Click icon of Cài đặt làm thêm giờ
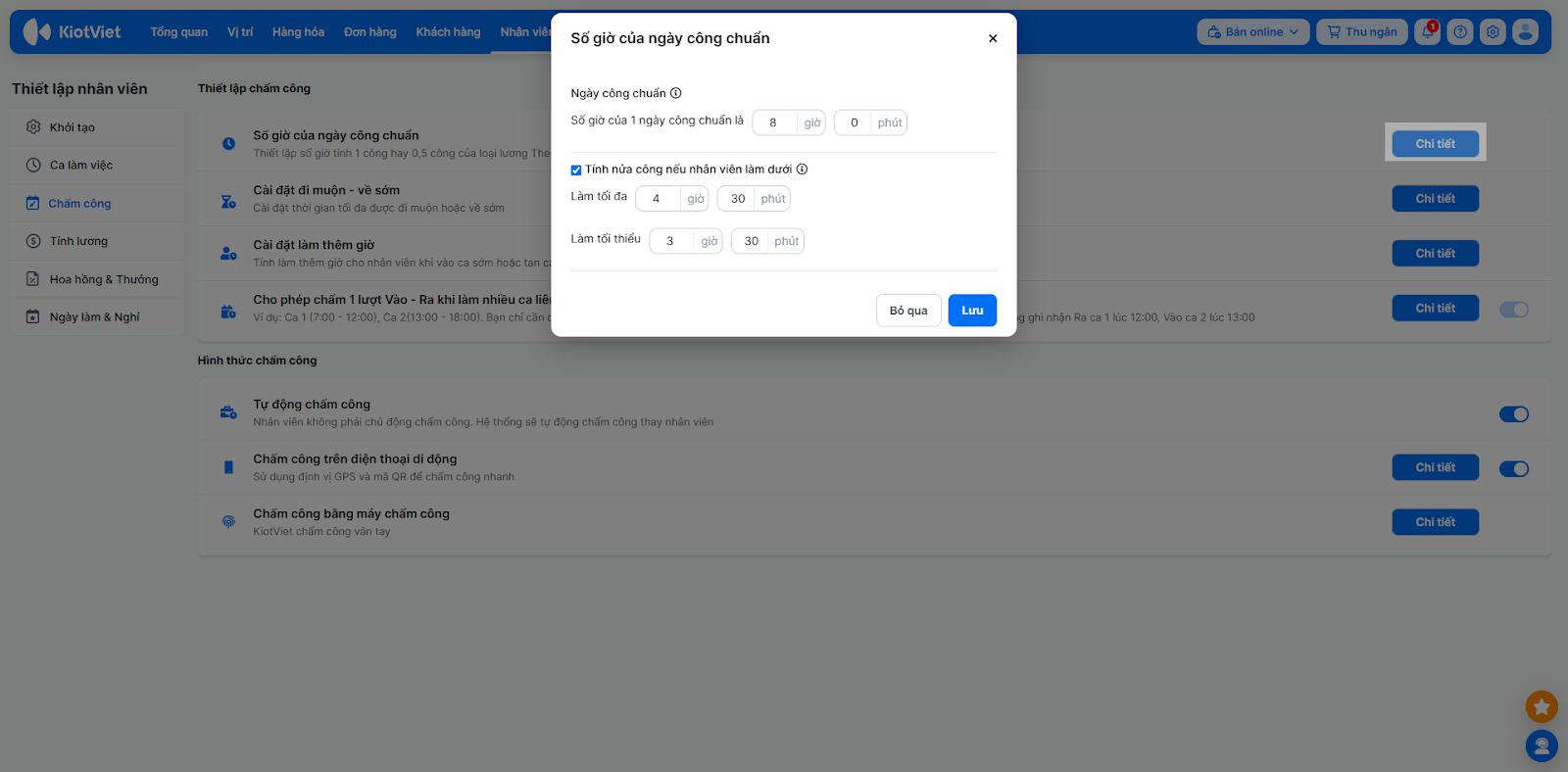 pyautogui.click(x=228, y=253)
